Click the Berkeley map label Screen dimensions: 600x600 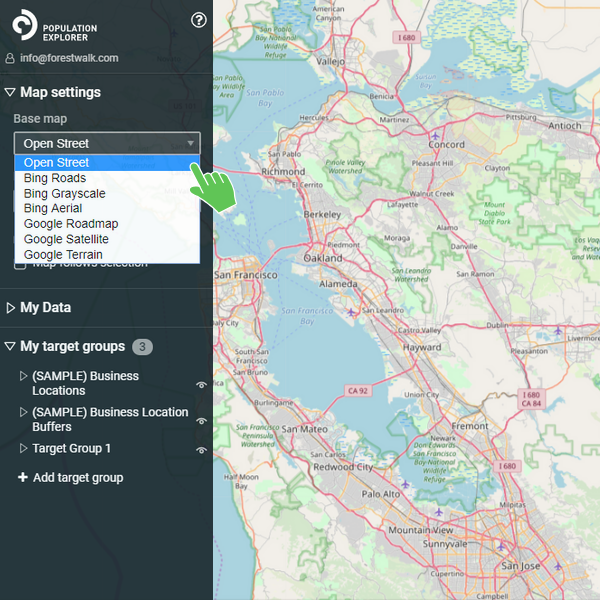pos(322,215)
